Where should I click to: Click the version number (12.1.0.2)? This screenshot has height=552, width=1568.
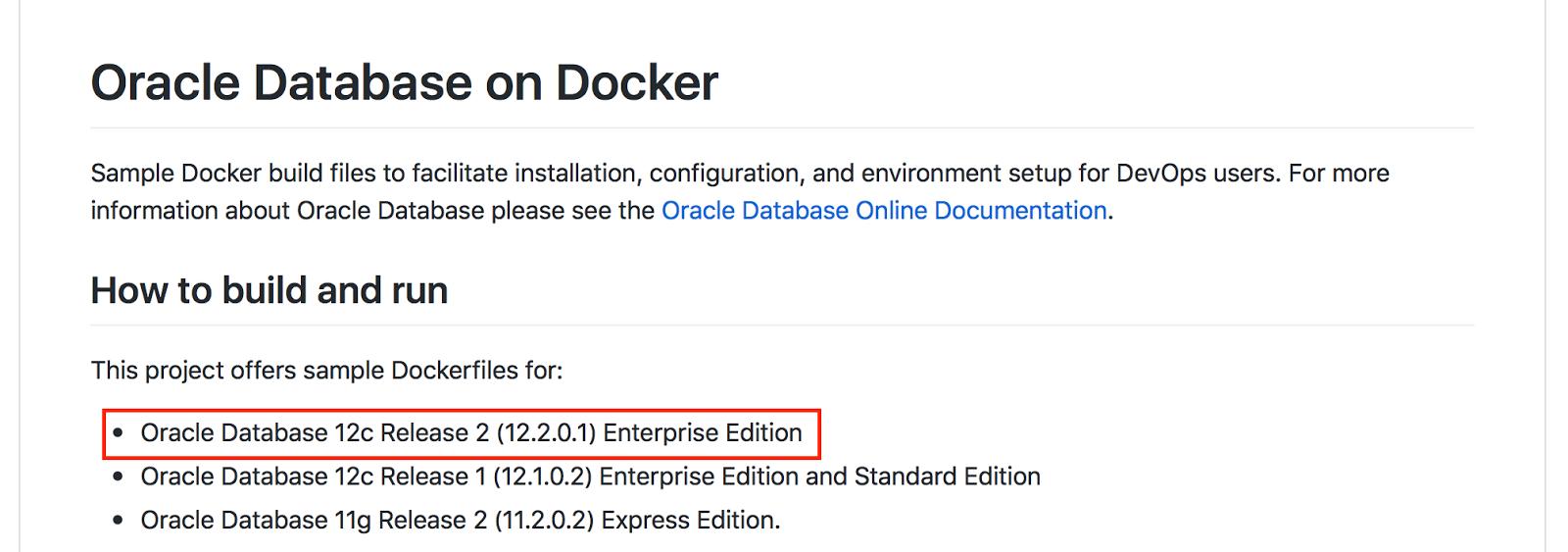[542, 477]
